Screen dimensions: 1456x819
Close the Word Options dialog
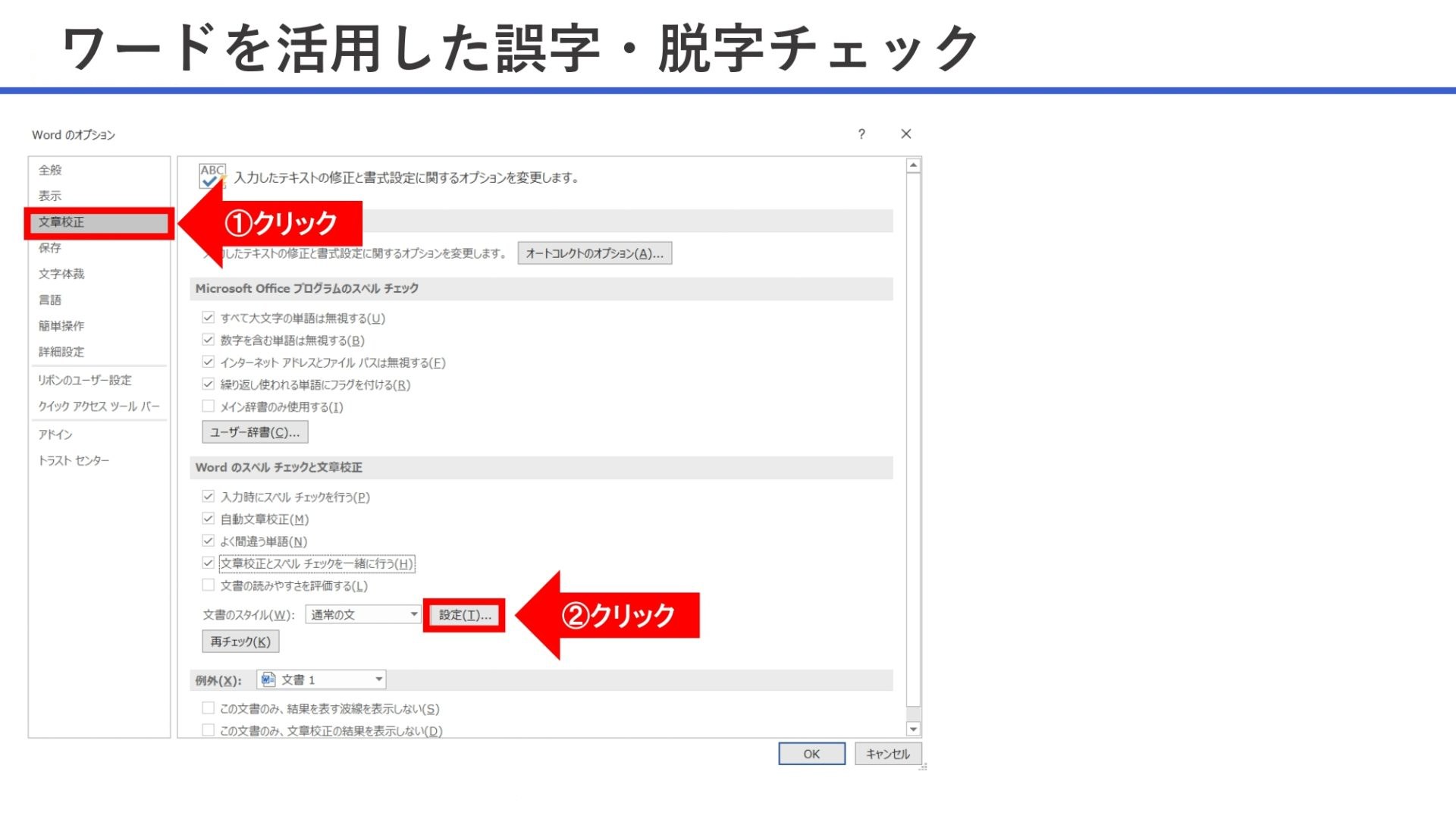coord(906,134)
